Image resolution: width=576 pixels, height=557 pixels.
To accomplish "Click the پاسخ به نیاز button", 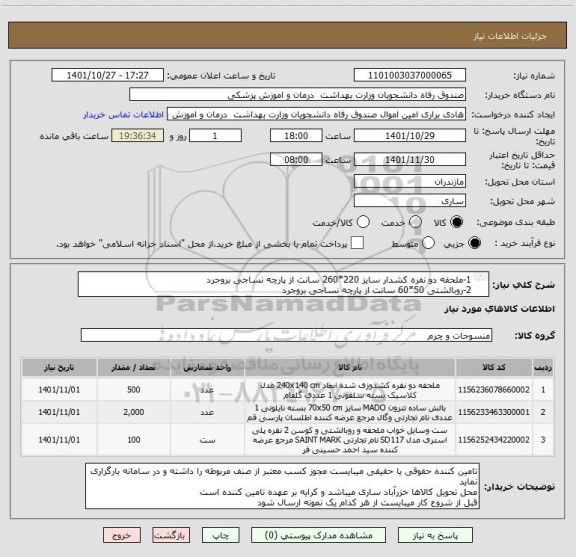I will pos(435,536).
